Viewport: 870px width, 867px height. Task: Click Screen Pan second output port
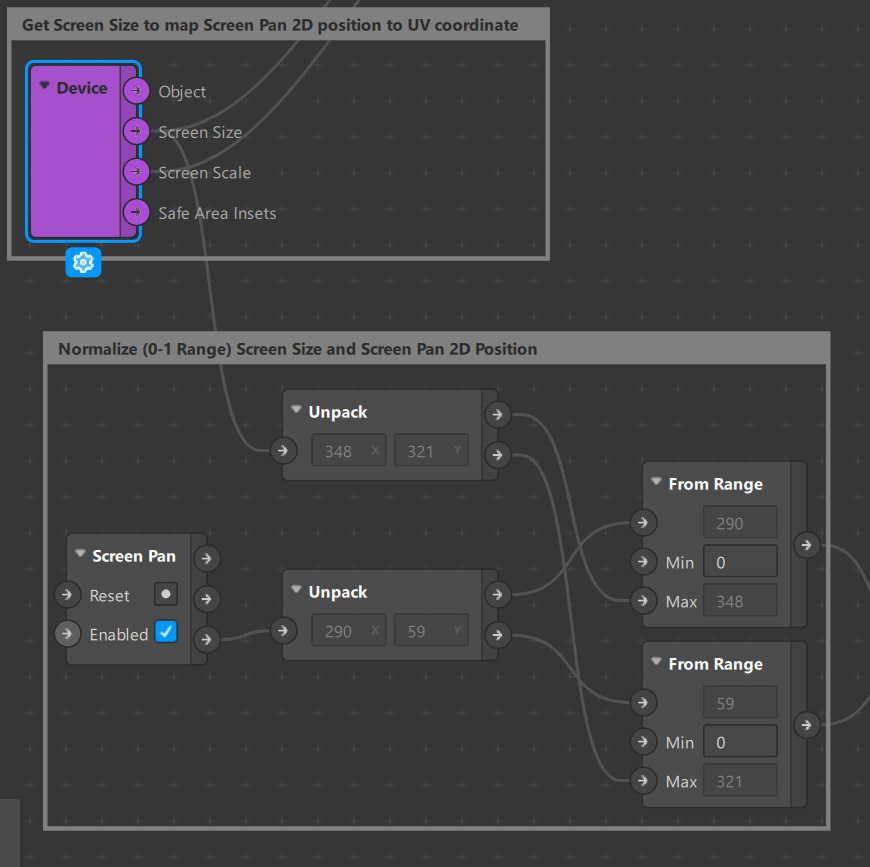[206, 599]
